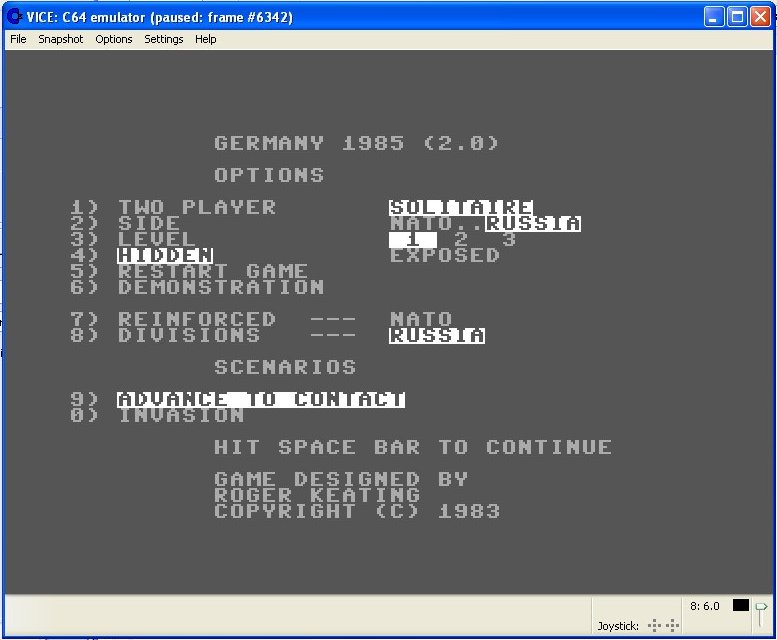Click the ROGER KEATING credit text
This screenshot has height=640, width=777.
click(x=317, y=495)
